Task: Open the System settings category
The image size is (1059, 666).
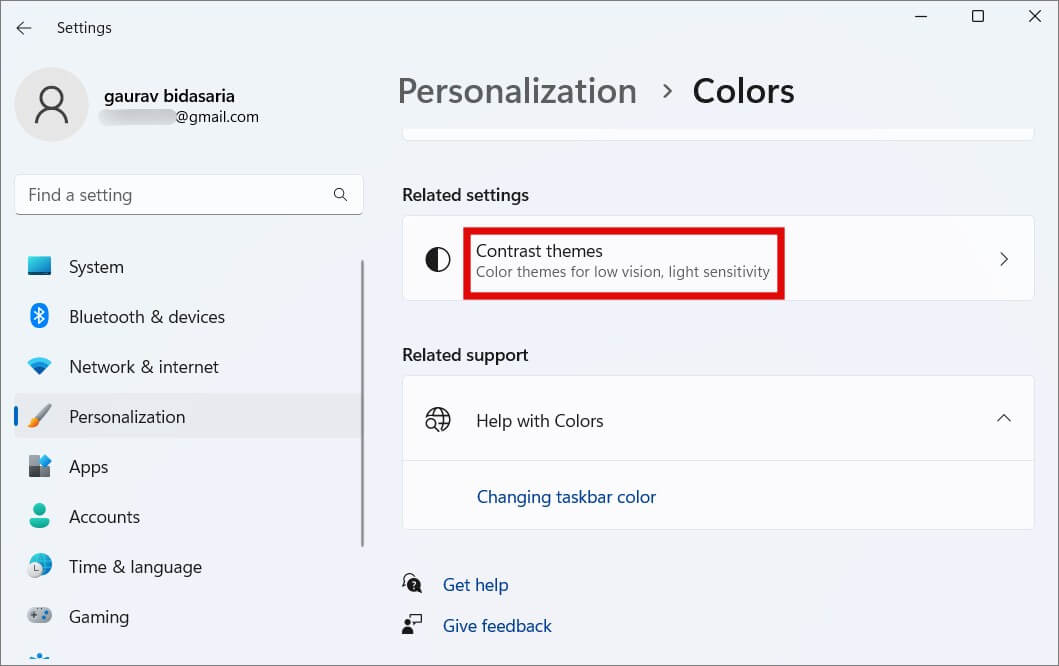Action: click(x=96, y=267)
